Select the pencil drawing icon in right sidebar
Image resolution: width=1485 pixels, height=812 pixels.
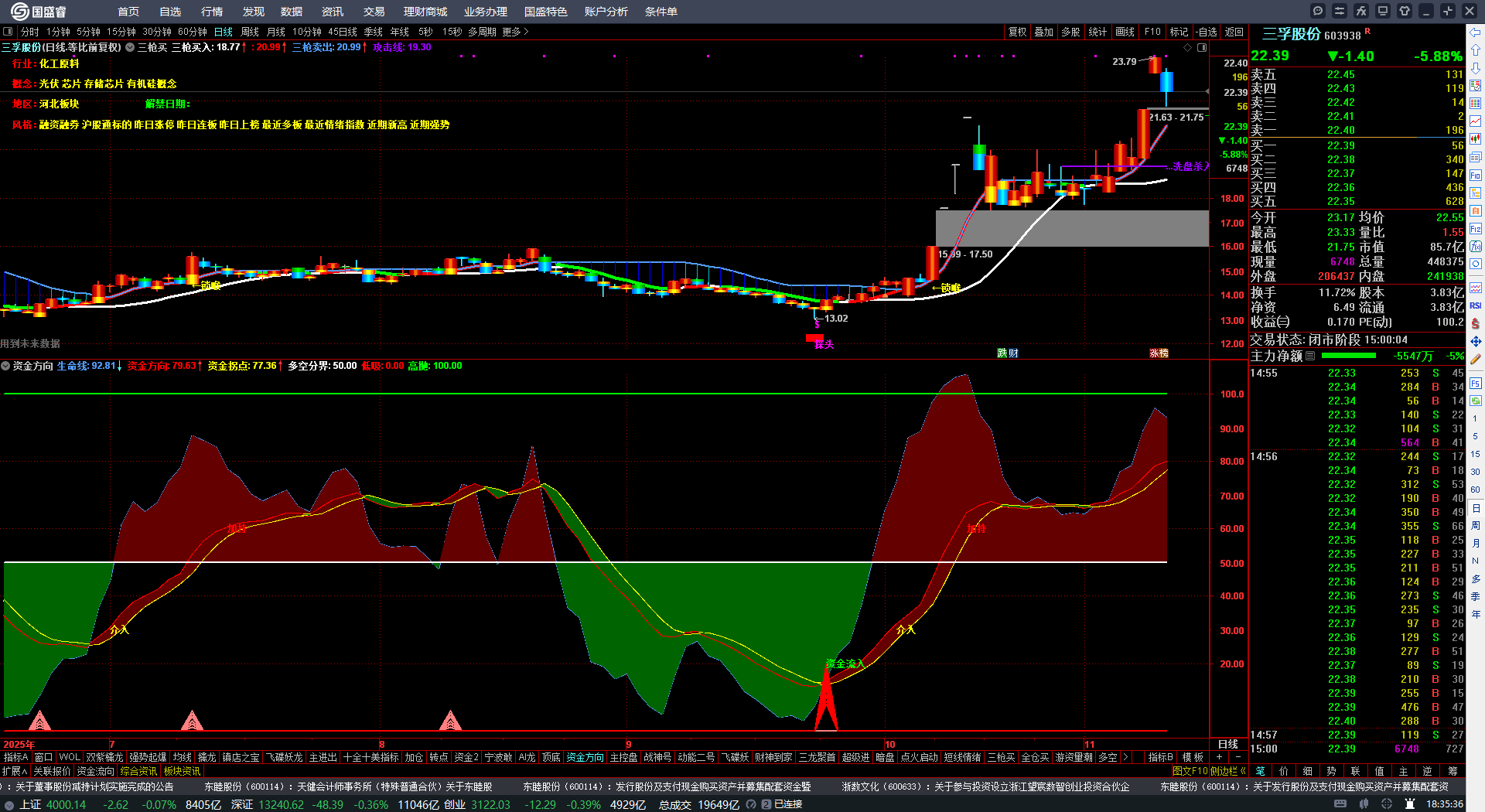pos(1476,359)
